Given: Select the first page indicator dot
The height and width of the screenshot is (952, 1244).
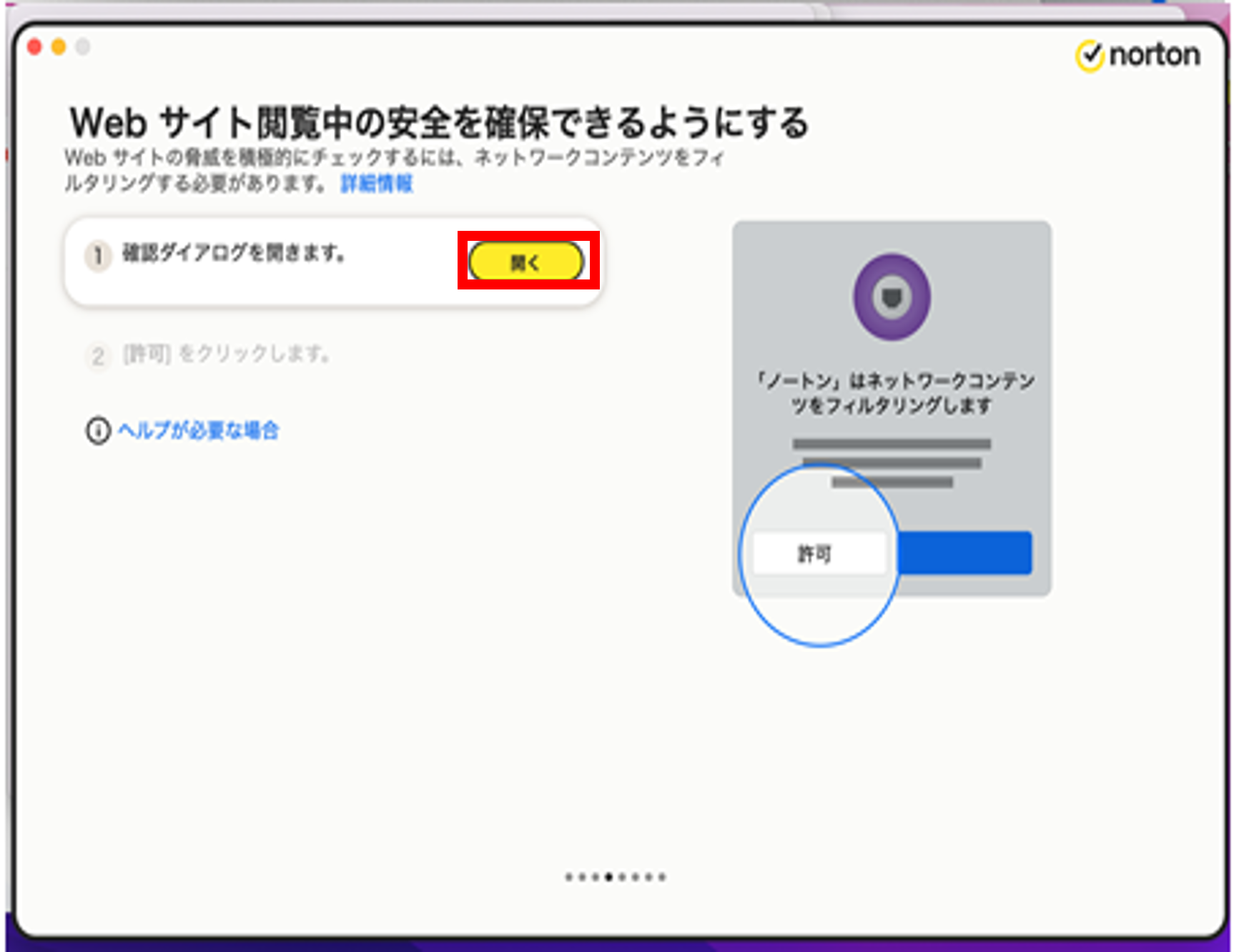Looking at the screenshot, I should click(x=568, y=877).
